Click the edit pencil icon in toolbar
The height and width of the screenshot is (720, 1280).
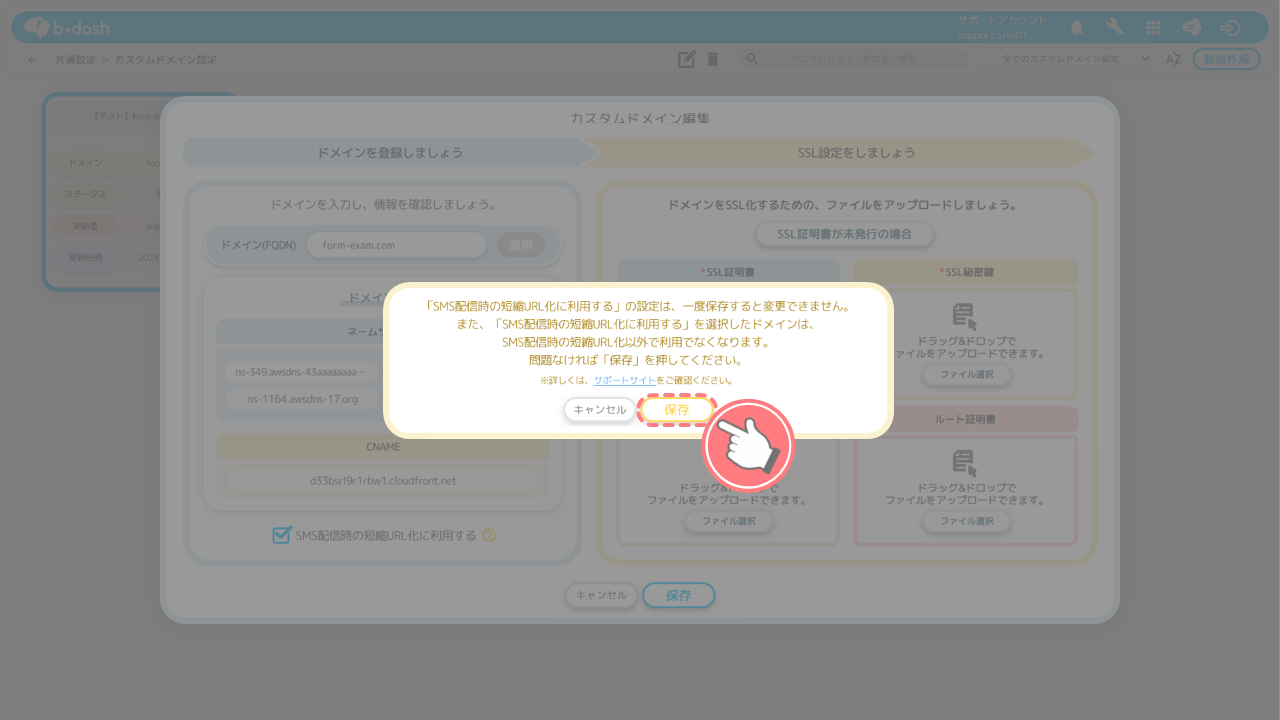tap(686, 59)
